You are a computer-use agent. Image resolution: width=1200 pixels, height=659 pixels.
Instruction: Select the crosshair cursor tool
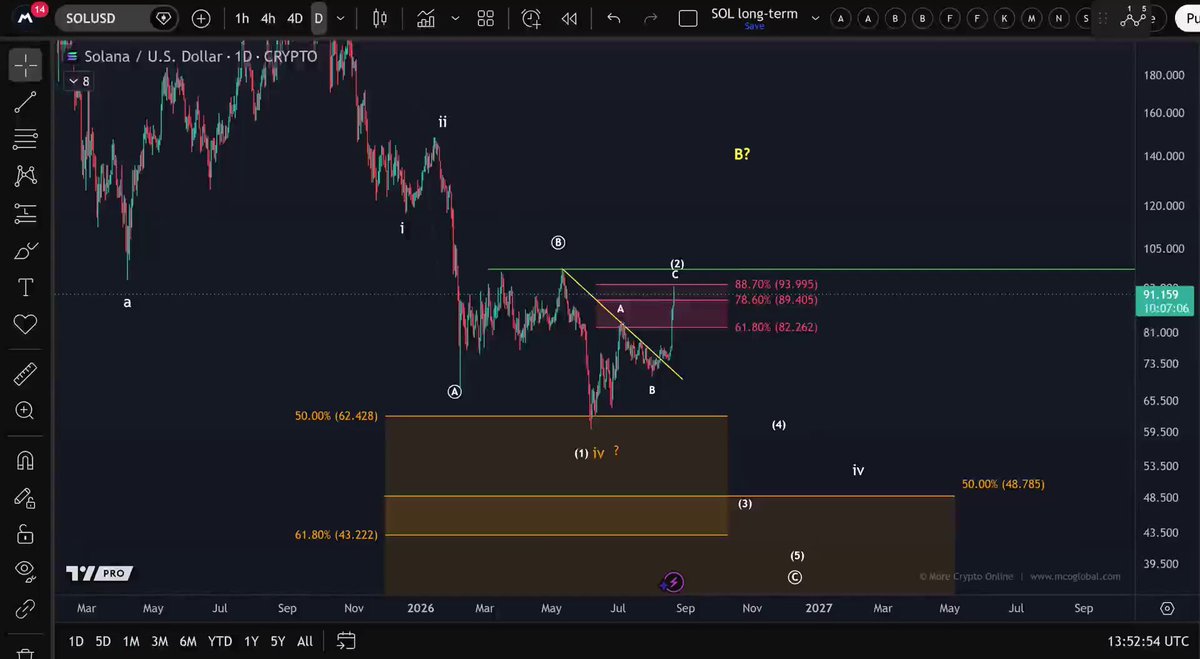[x=25, y=65]
